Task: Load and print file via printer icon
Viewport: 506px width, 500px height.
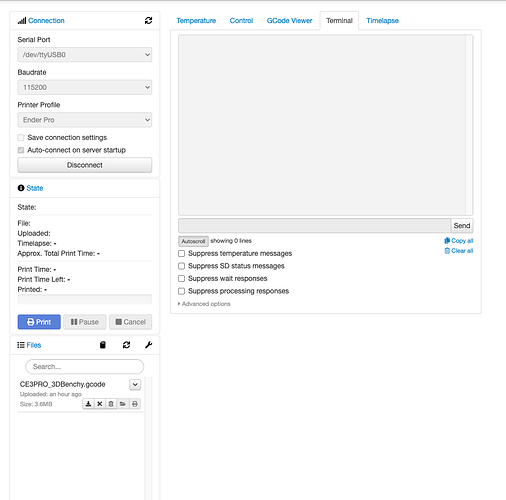Action: (135, 404)
